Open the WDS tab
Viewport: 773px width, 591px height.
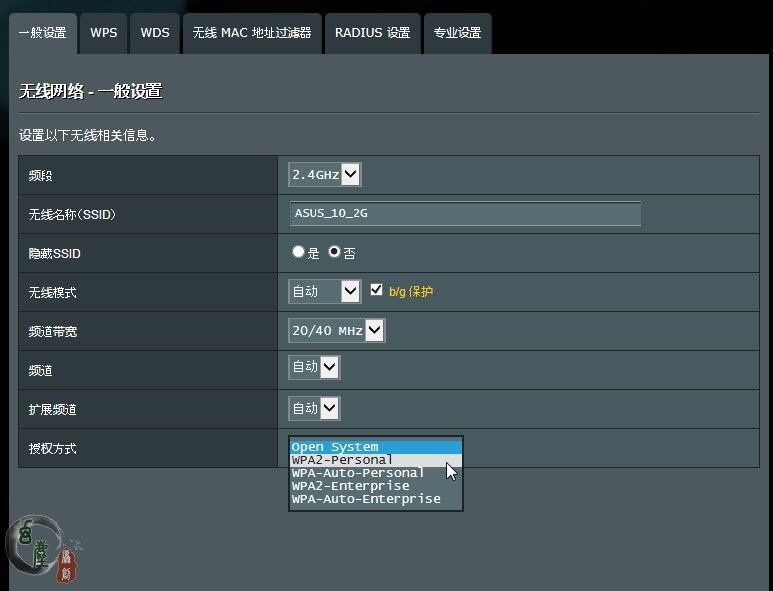pos(155,33)
